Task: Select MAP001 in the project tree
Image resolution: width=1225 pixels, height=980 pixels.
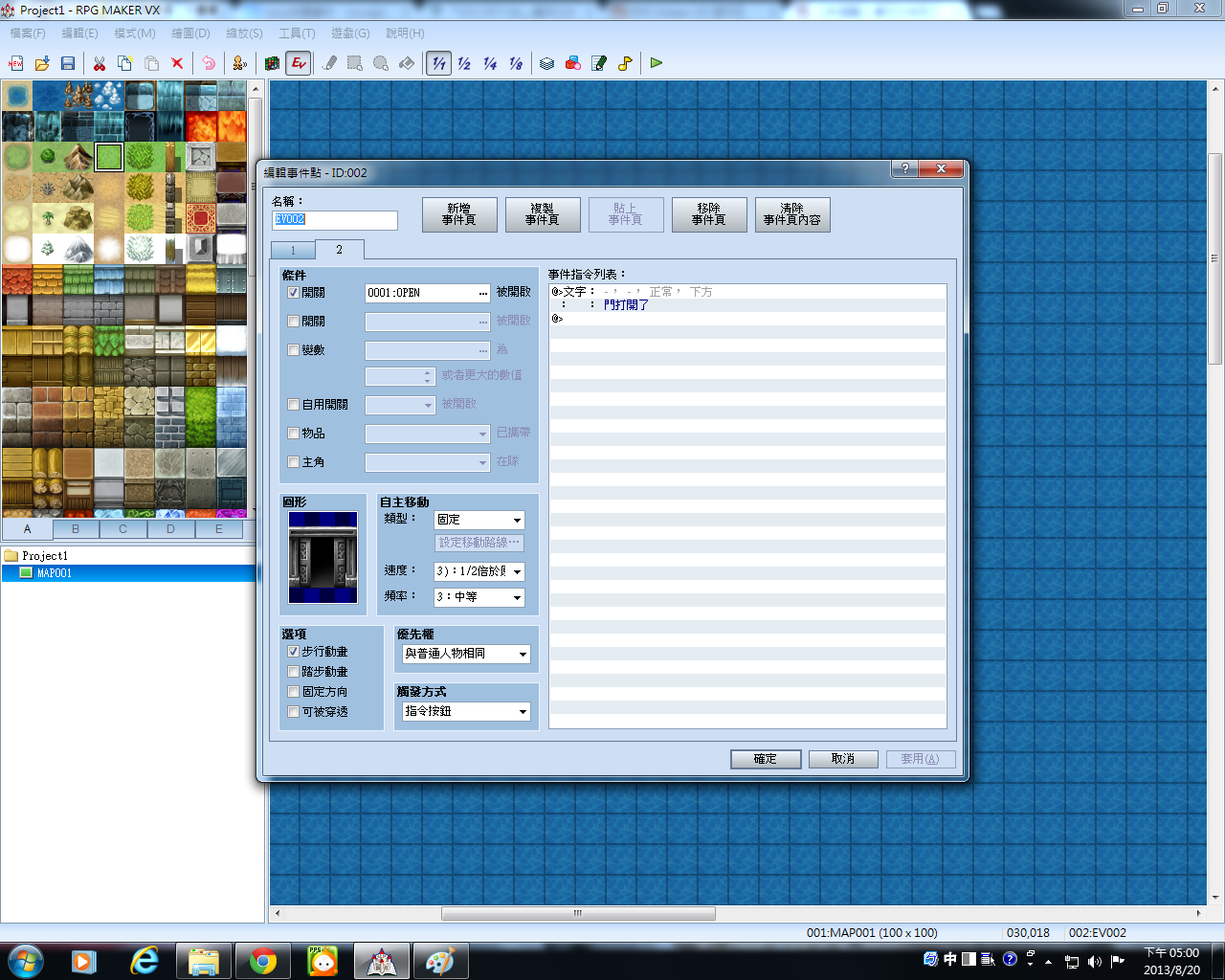Action: click(54, 573)
